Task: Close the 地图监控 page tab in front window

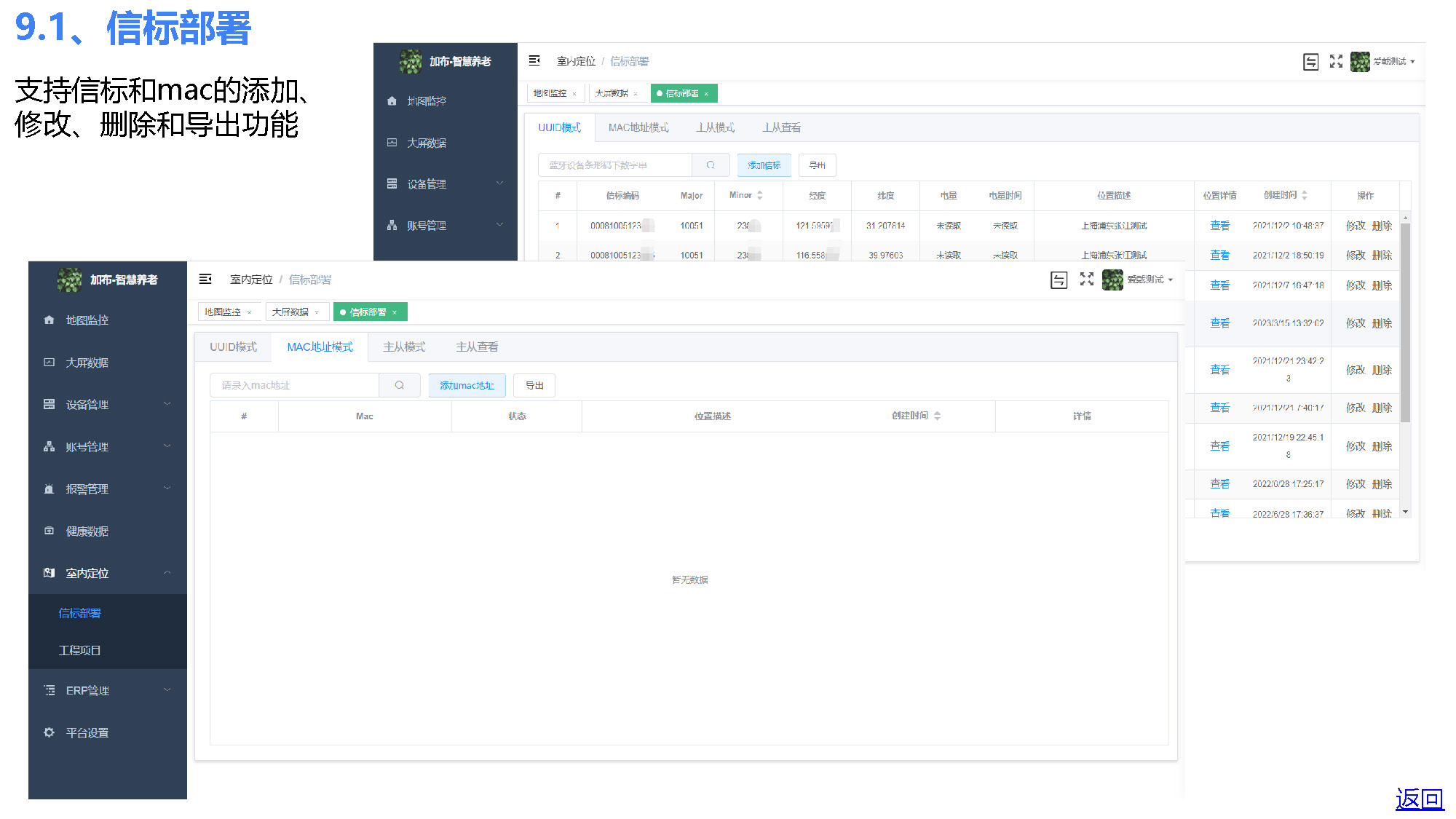Action: pos(250,312)
